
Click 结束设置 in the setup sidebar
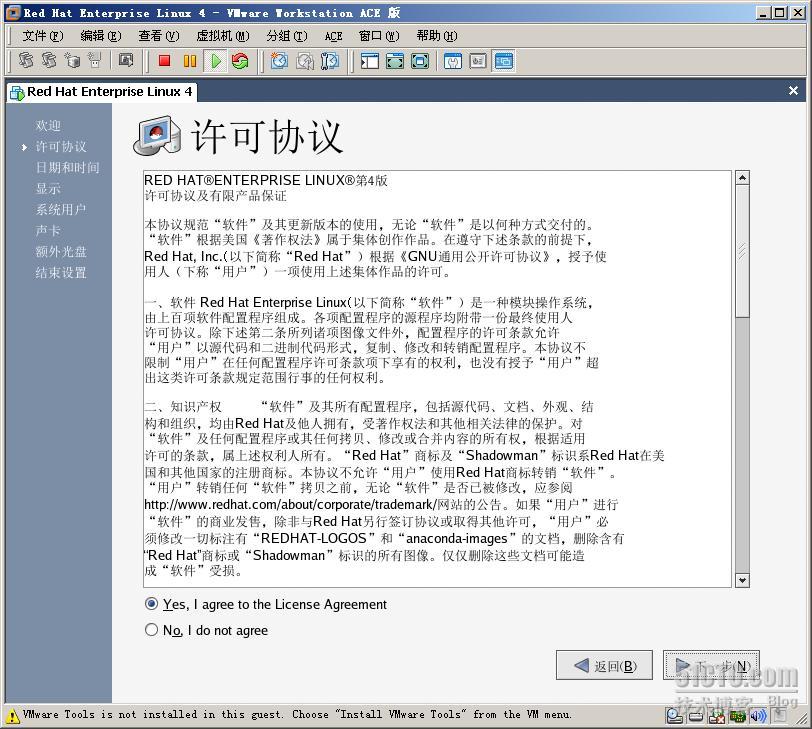(61, 273)
